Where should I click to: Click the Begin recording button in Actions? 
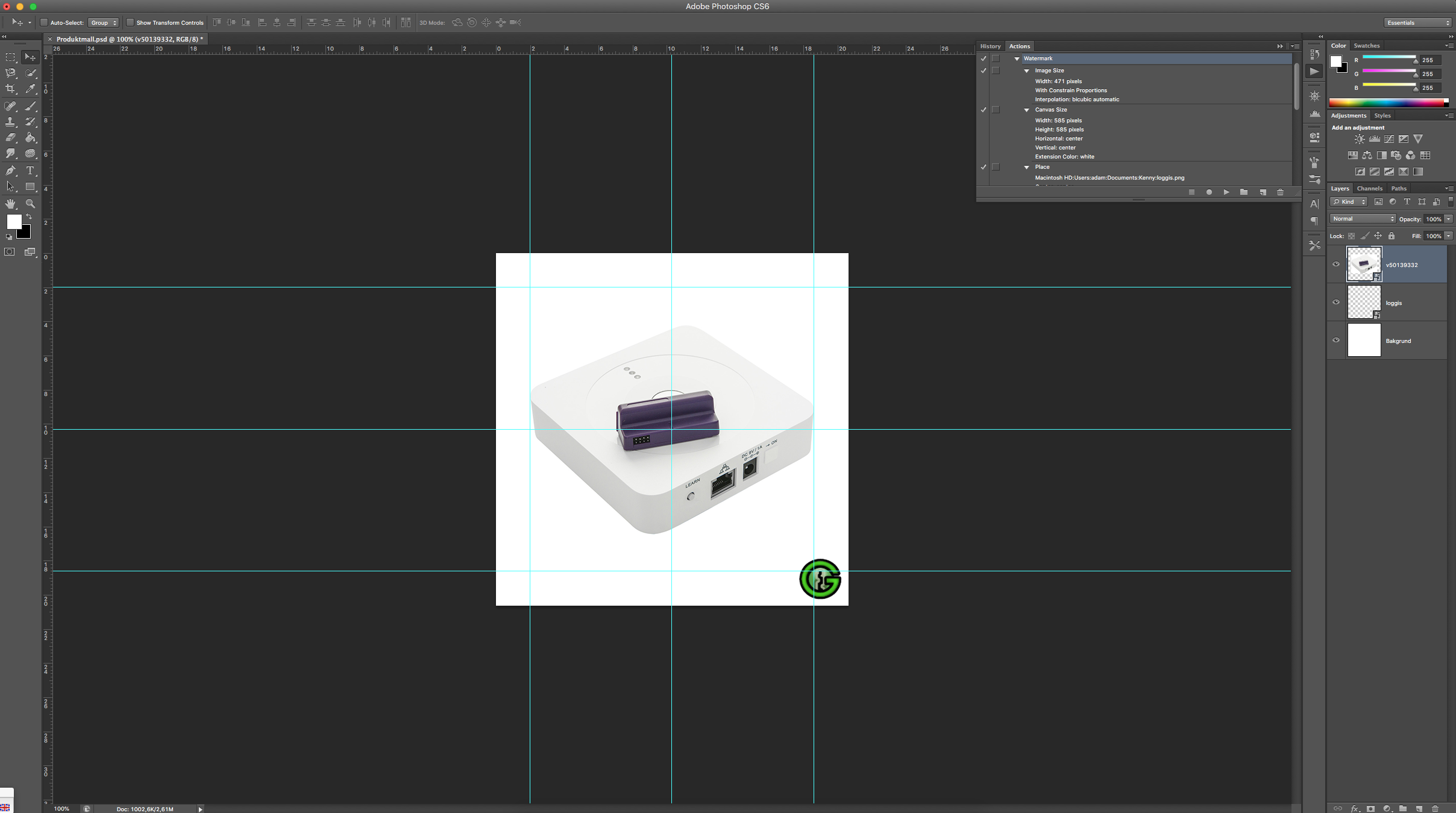1209,192
